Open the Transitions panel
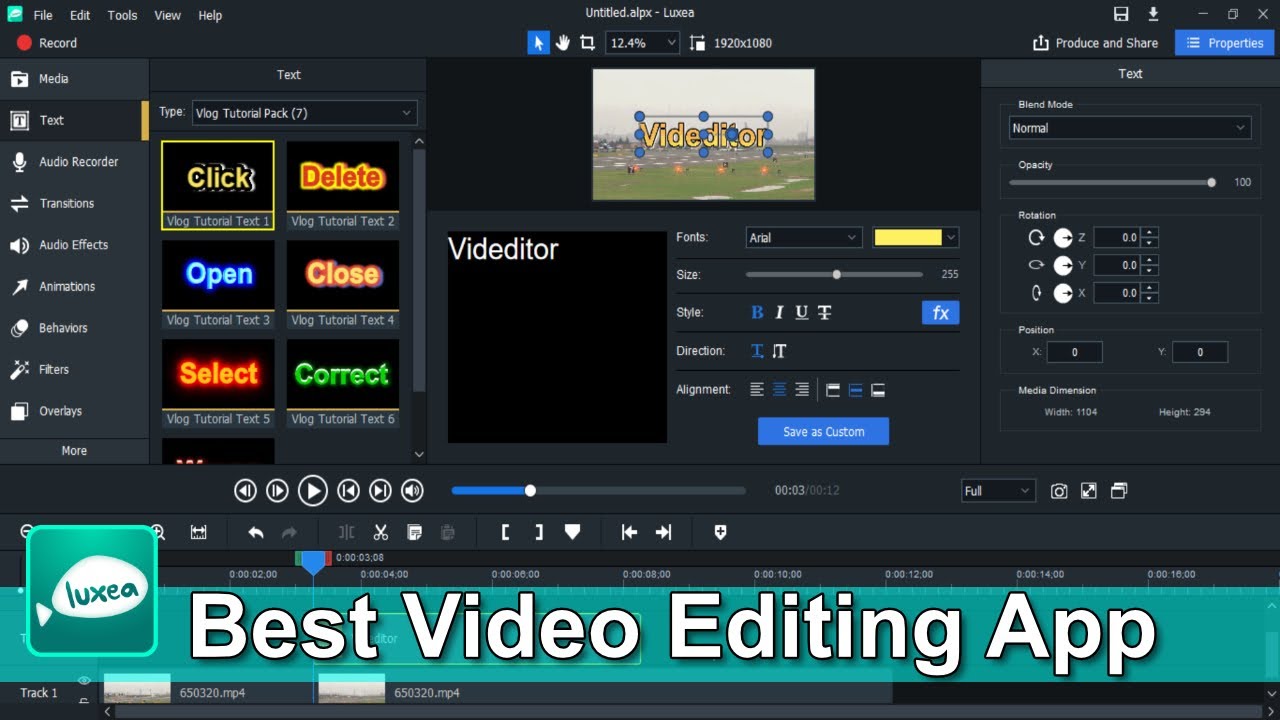 tap(74, 203)
